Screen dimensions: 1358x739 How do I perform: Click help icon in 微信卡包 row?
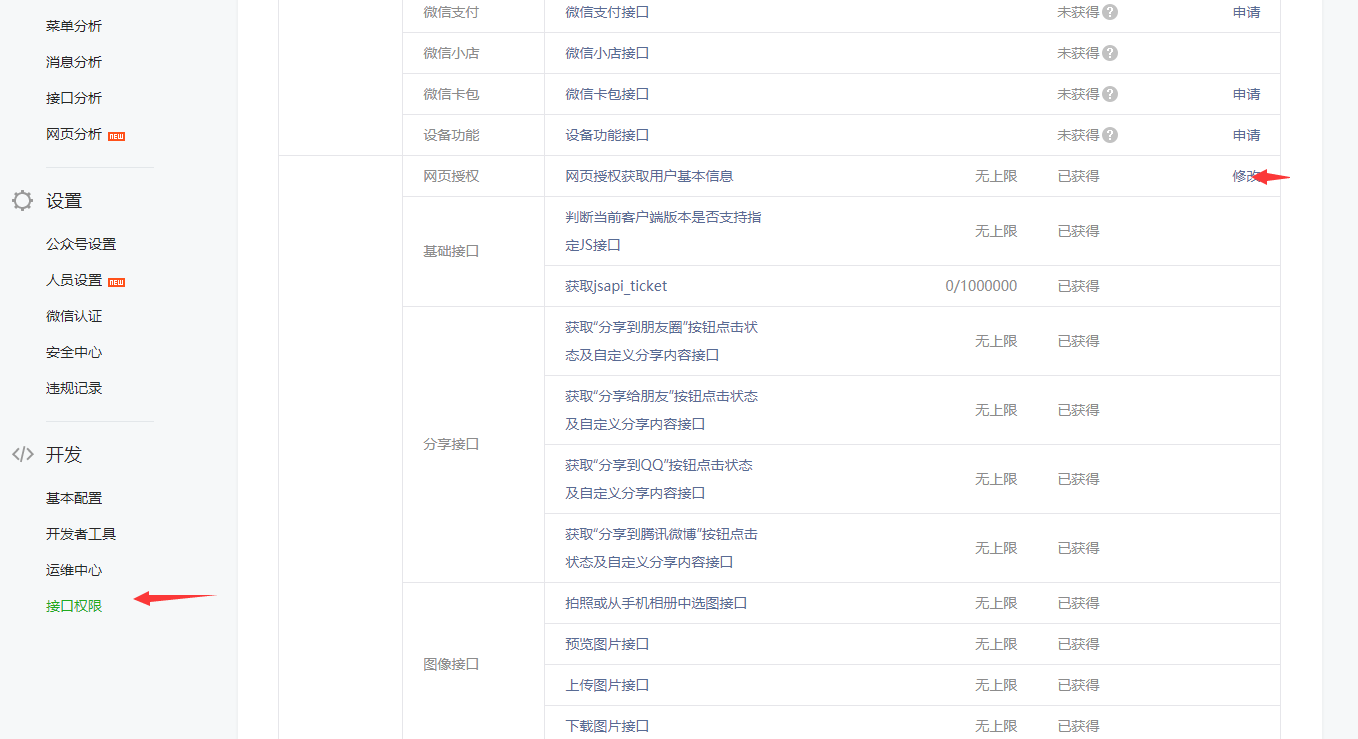coord(1110,94)
